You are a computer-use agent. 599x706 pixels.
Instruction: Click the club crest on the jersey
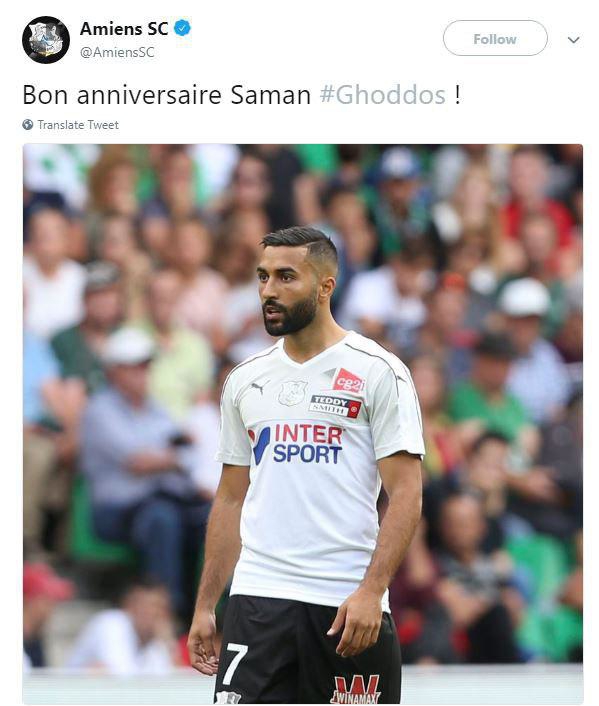click(292, 393)
